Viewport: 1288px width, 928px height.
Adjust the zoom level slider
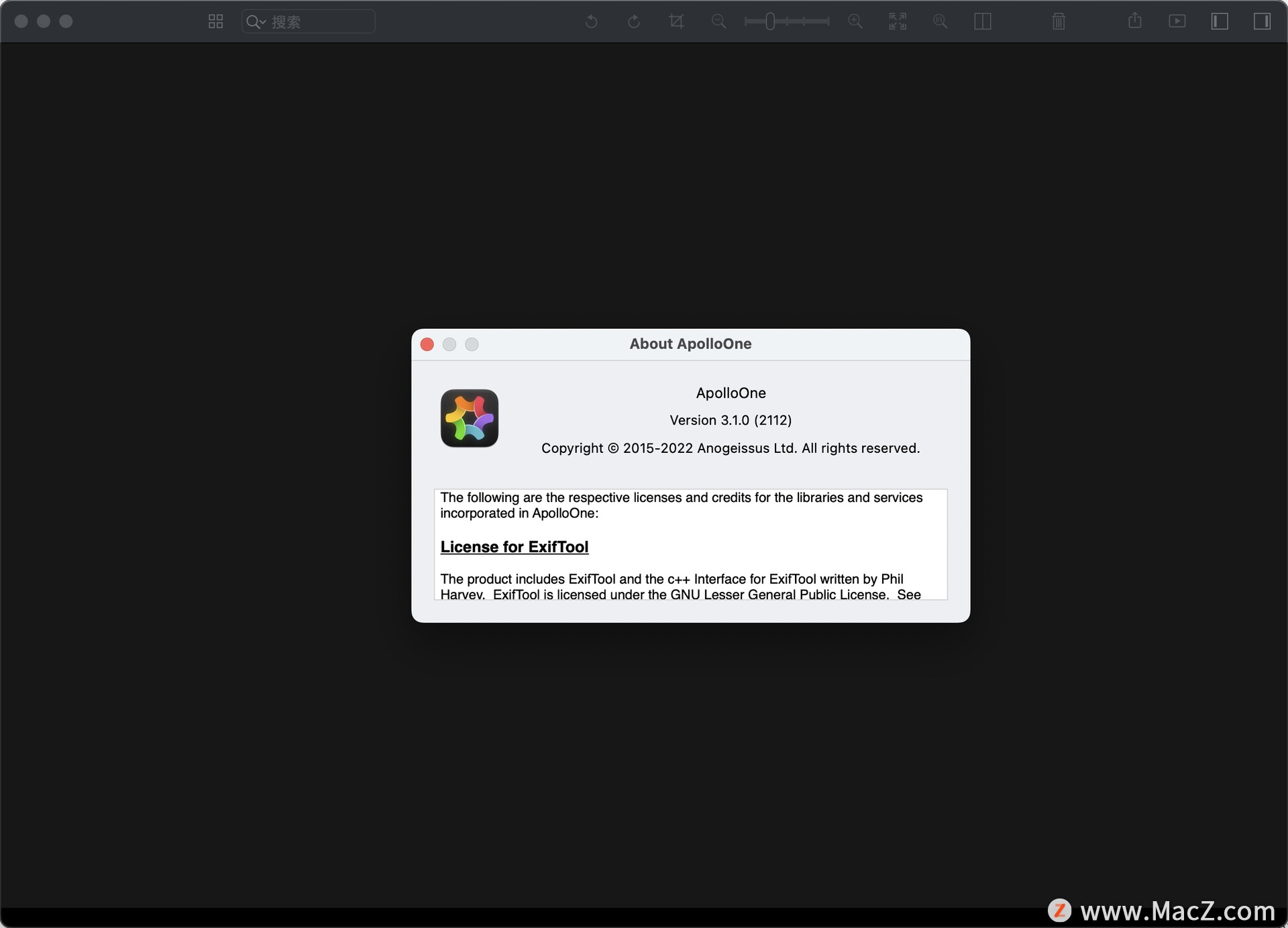787,21
